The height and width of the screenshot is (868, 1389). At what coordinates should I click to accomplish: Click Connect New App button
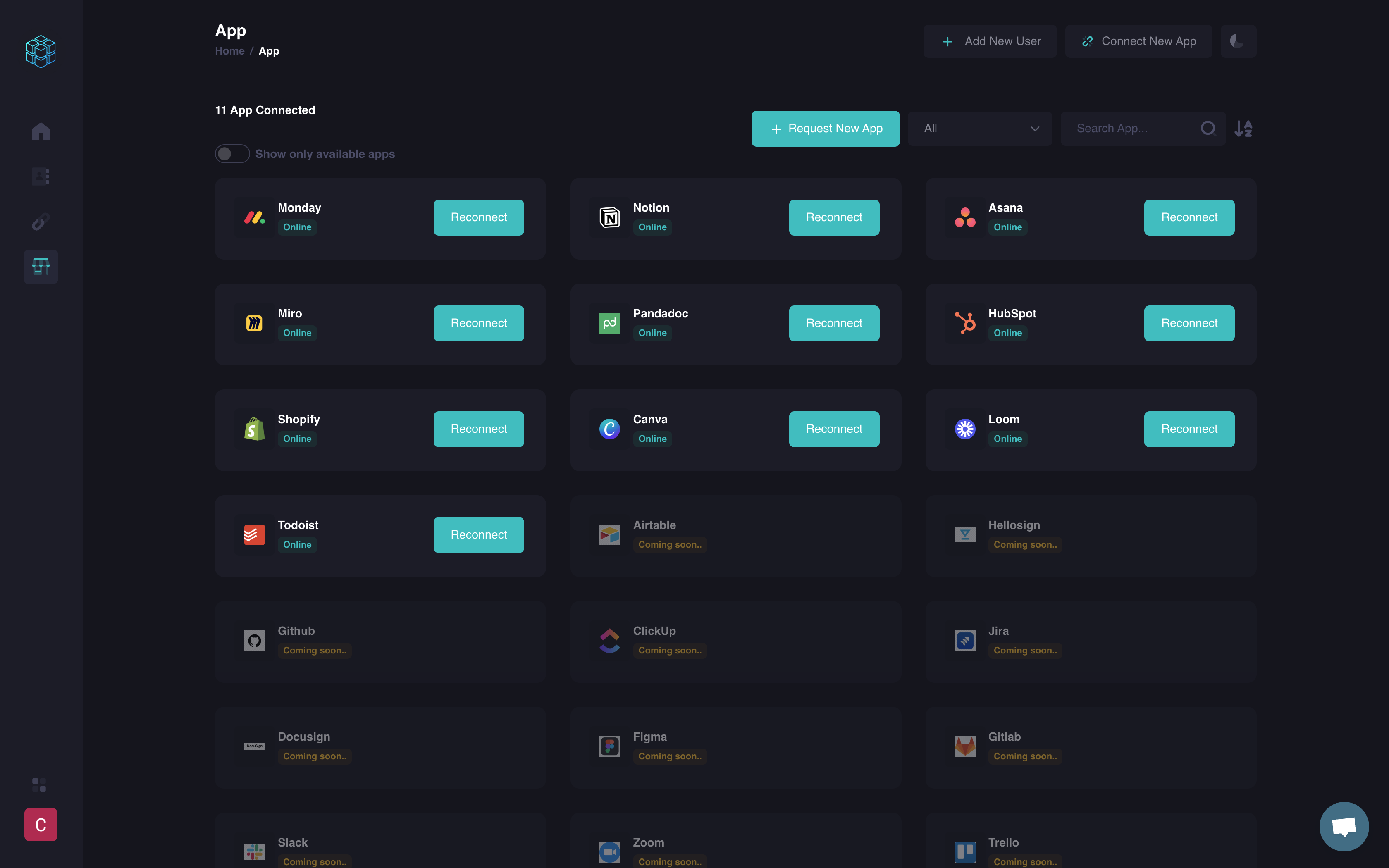(x=1138, y=41)
